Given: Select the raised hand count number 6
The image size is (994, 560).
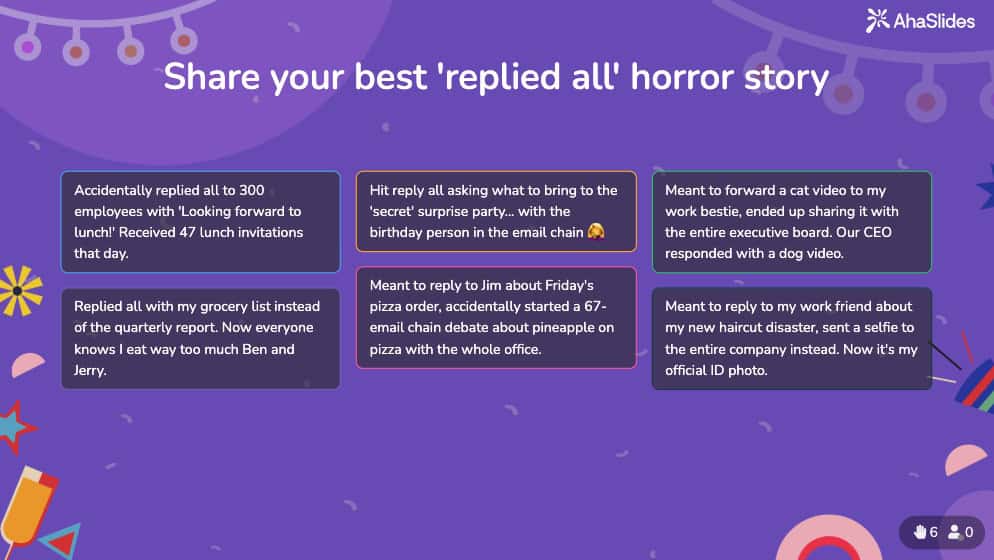Looking at the screenshot, I should click(934, 532).
